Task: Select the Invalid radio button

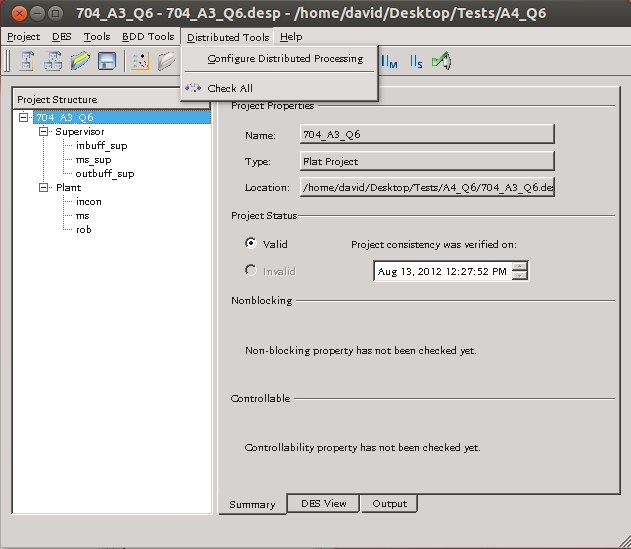Action: [251, 271]
